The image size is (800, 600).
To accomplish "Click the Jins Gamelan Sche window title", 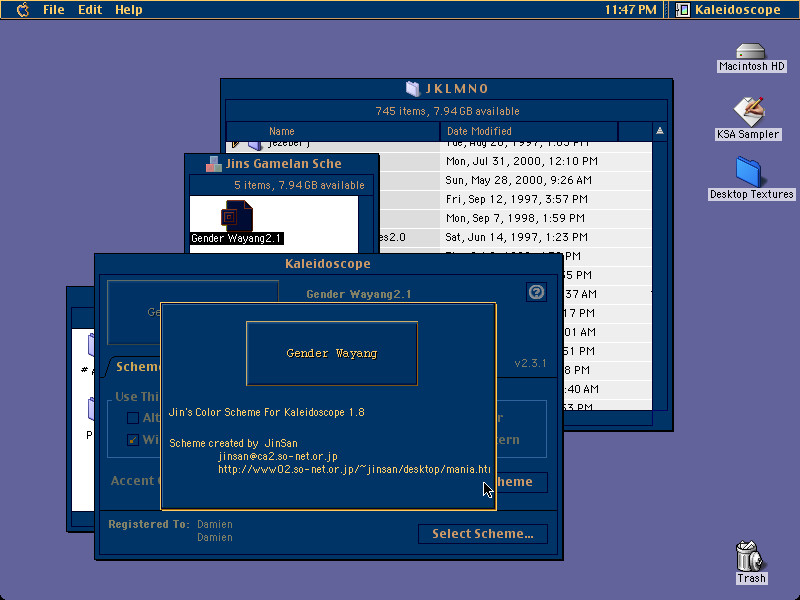I will pyautogui.click(x=284, y=164).
